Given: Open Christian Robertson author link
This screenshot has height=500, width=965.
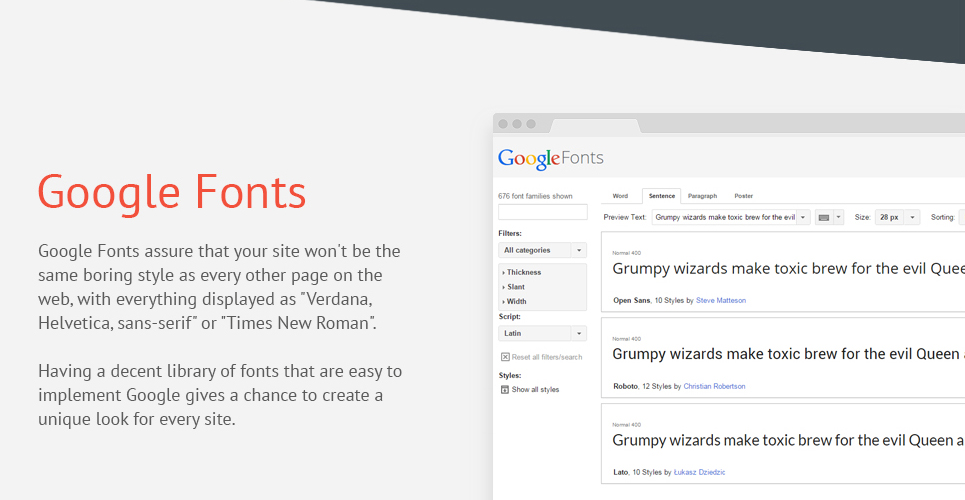Looking at the screenshot, I should point(714,387).
